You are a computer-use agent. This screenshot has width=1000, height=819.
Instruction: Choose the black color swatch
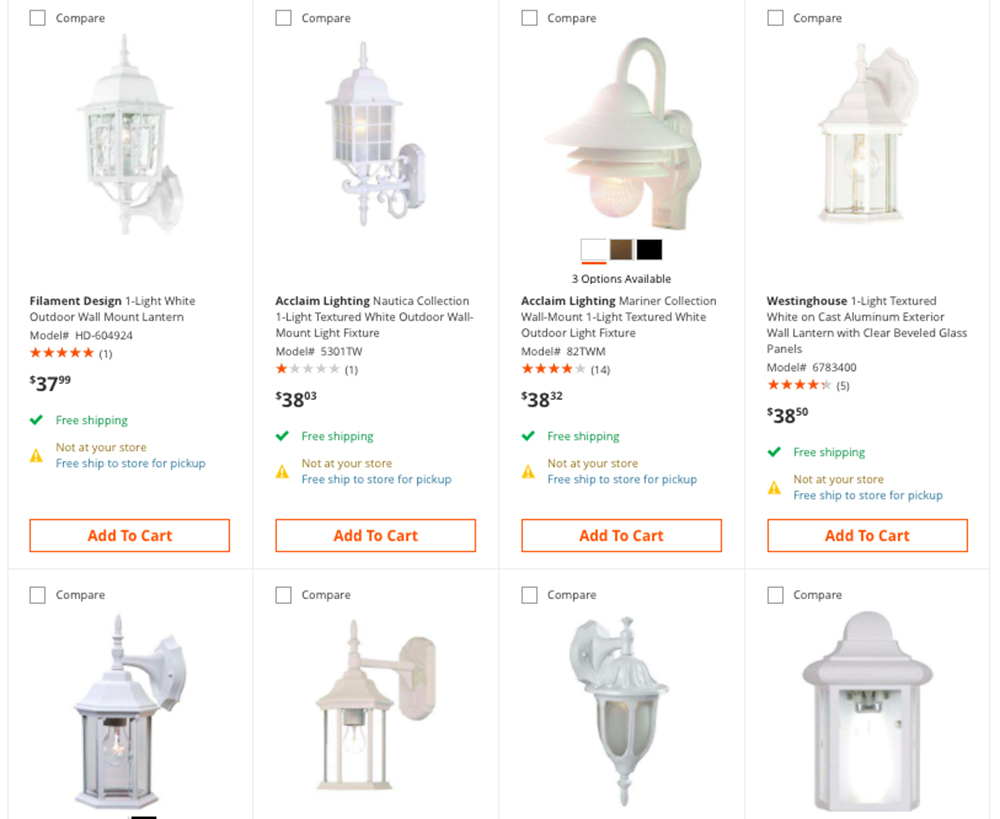pyautogui.click(x=649, y=249)
